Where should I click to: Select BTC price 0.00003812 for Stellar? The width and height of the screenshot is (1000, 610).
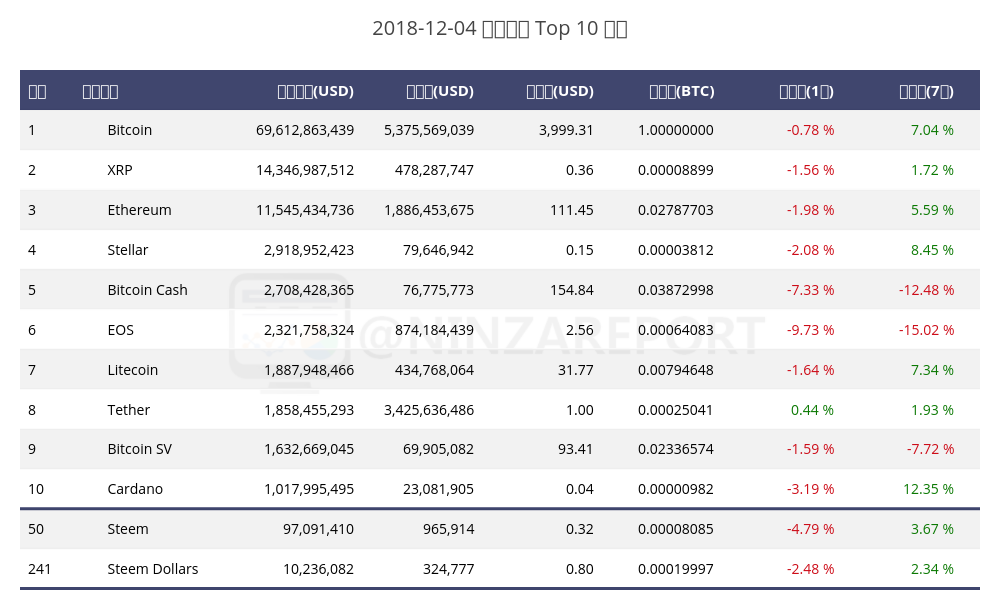(675, 250)
